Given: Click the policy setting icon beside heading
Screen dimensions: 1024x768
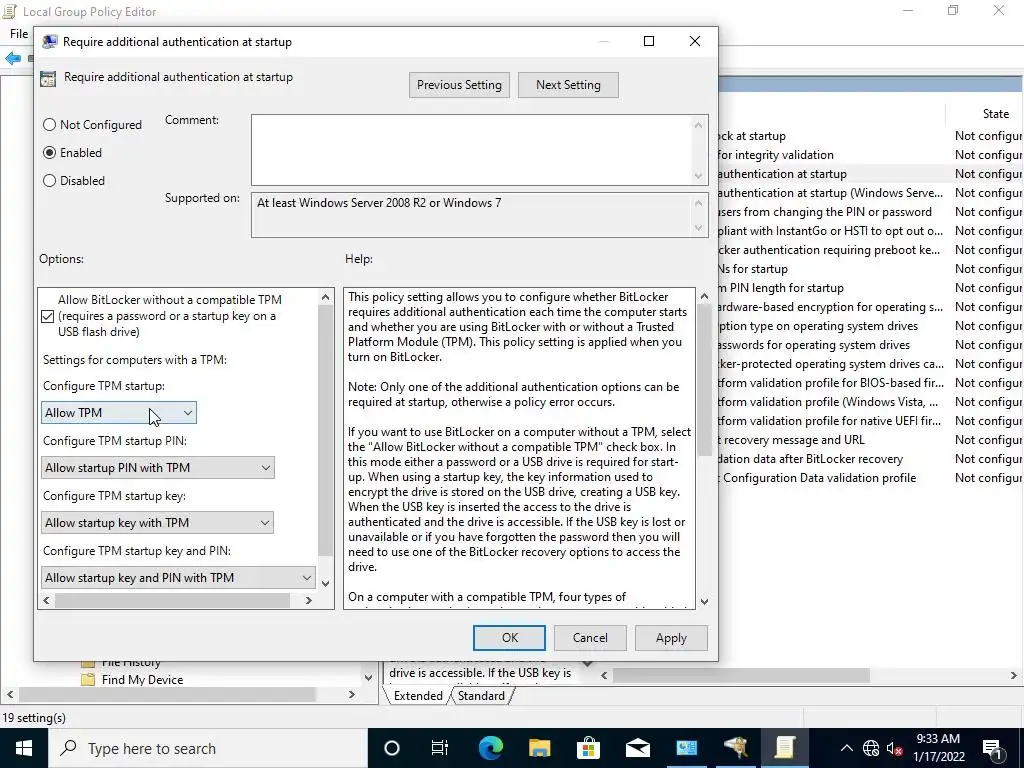Looking at the screenshot, I should (x=48, y=79).
